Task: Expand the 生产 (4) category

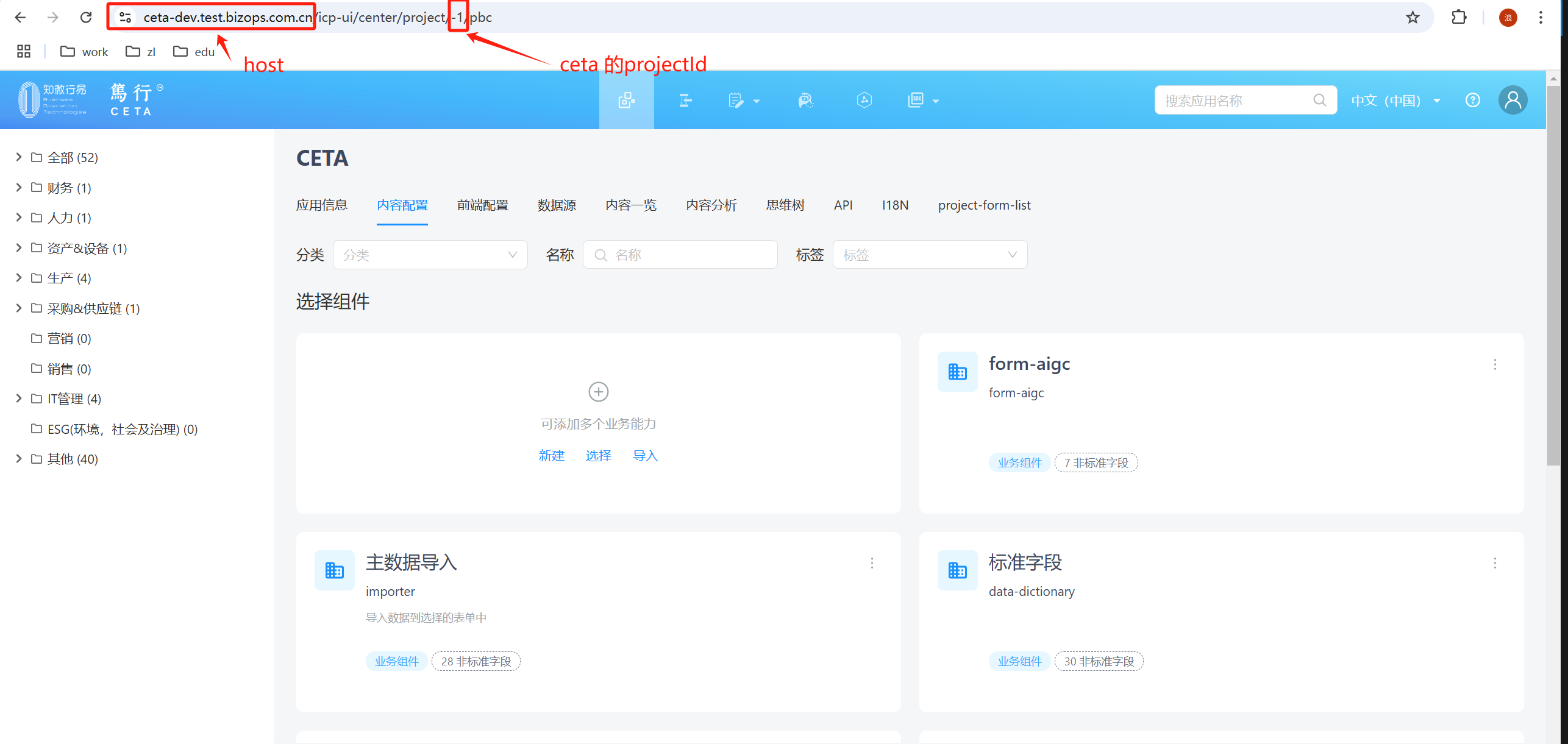Action: click(x=19, y=278)
